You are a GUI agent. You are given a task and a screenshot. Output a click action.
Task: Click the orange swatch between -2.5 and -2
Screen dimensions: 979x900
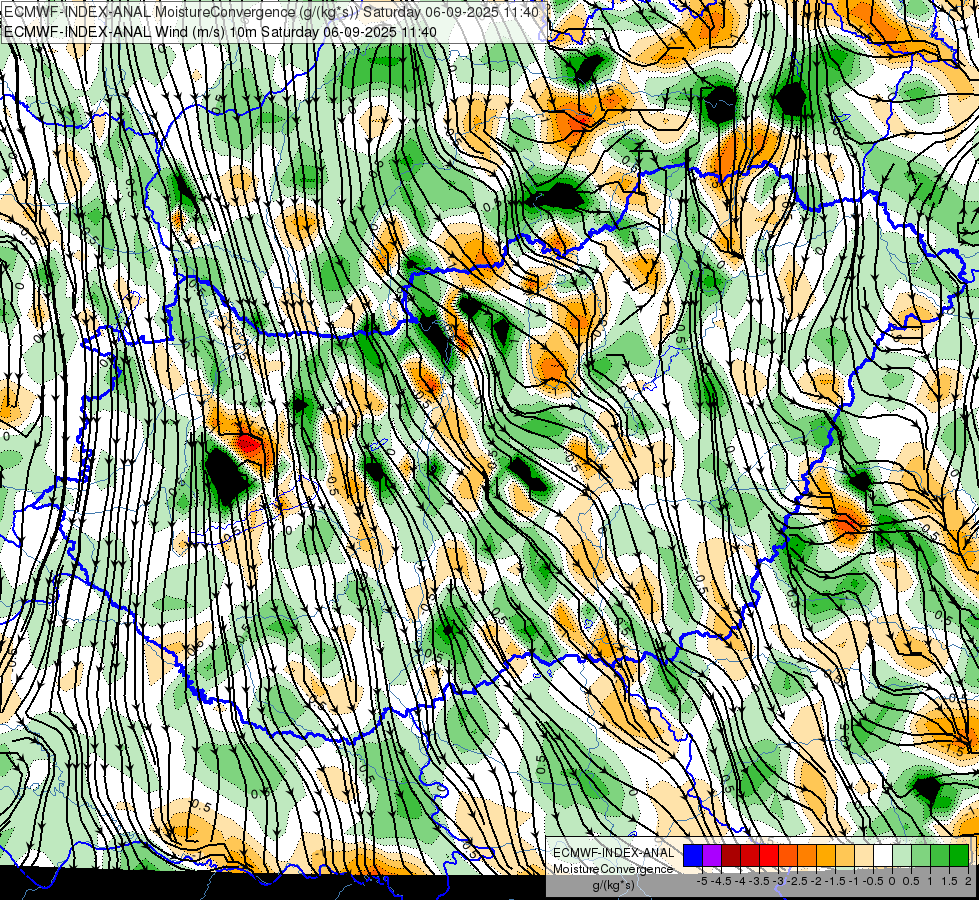click(x=807, y=855)
